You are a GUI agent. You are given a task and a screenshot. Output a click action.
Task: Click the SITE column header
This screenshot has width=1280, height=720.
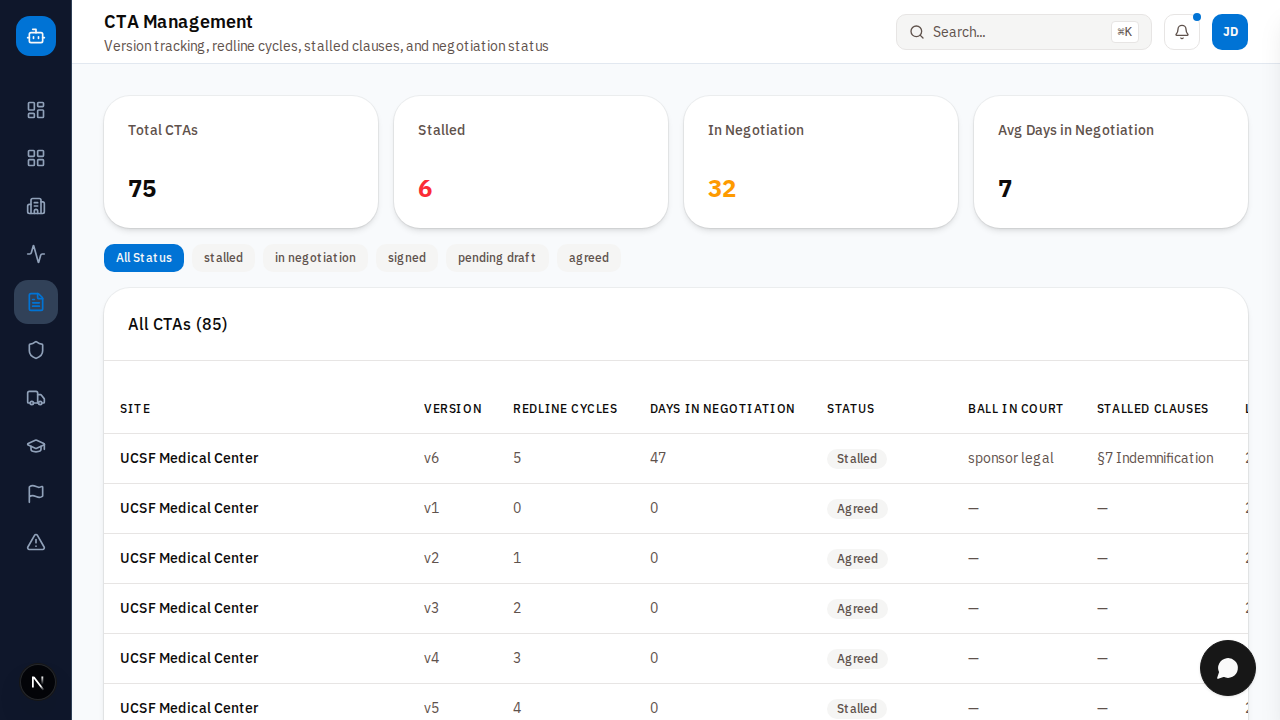coord(135,409)
